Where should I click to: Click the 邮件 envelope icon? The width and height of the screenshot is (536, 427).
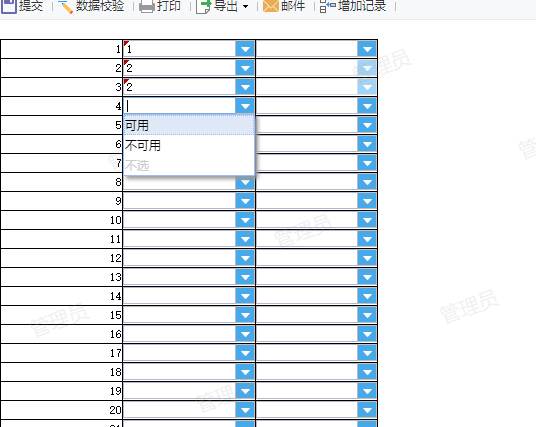271,6
